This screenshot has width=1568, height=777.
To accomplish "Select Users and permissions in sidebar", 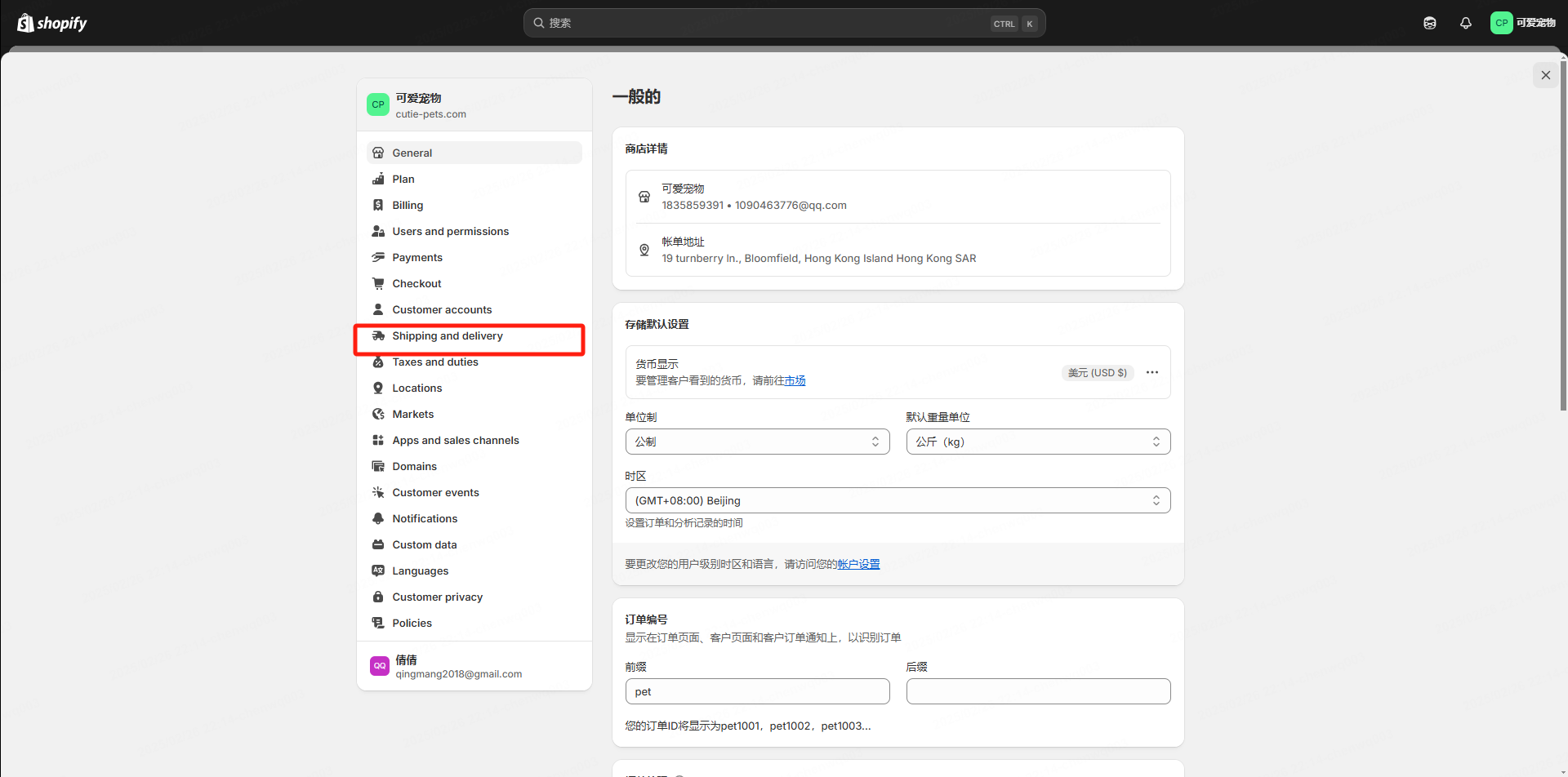I will click(450, 232).
